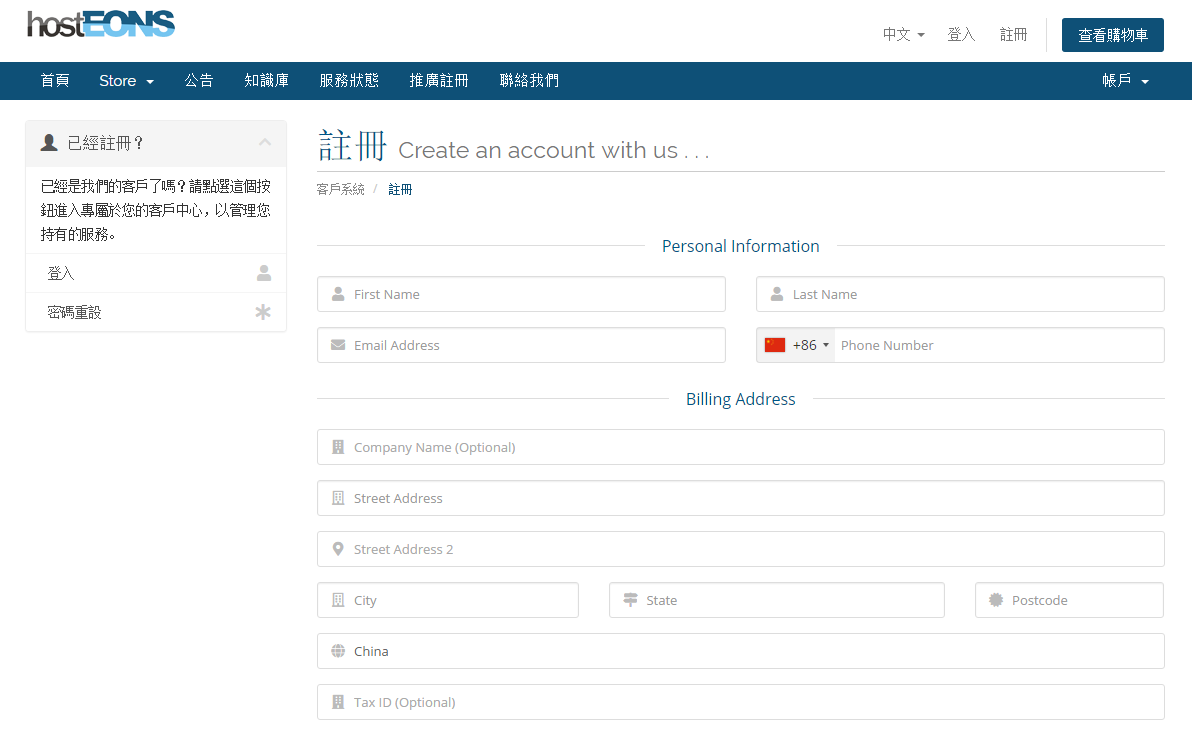Click the building icon in Company Name field
The height and width of the screenshot is (738, 1192).
pyautogui.click(x=338, y=447)
